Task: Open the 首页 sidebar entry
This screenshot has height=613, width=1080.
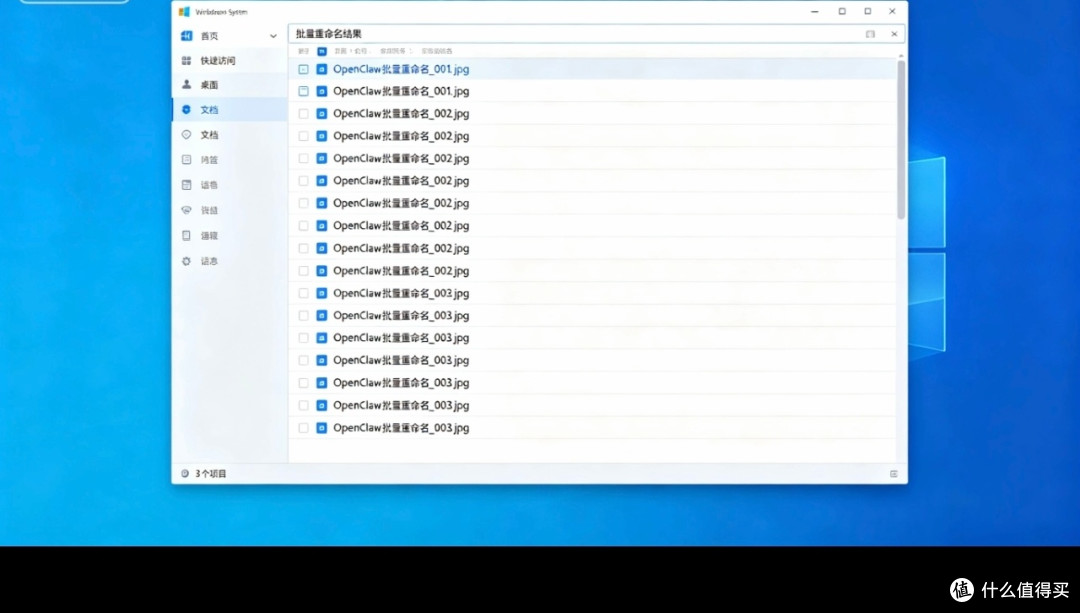Action: 209,36
